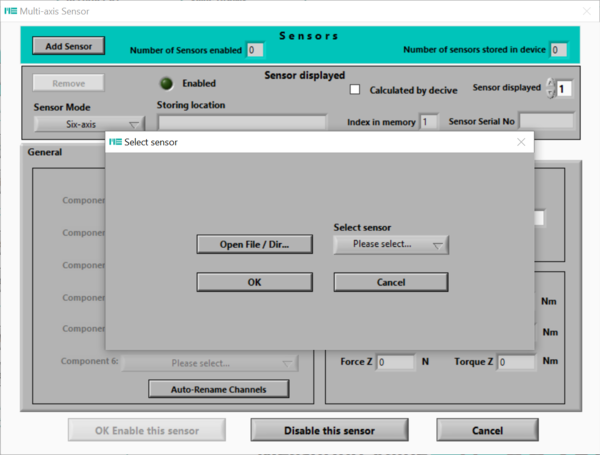Toggle the Calculated by device checkbox
Viewport: 600px width, 455px height.
coord(355,90)
